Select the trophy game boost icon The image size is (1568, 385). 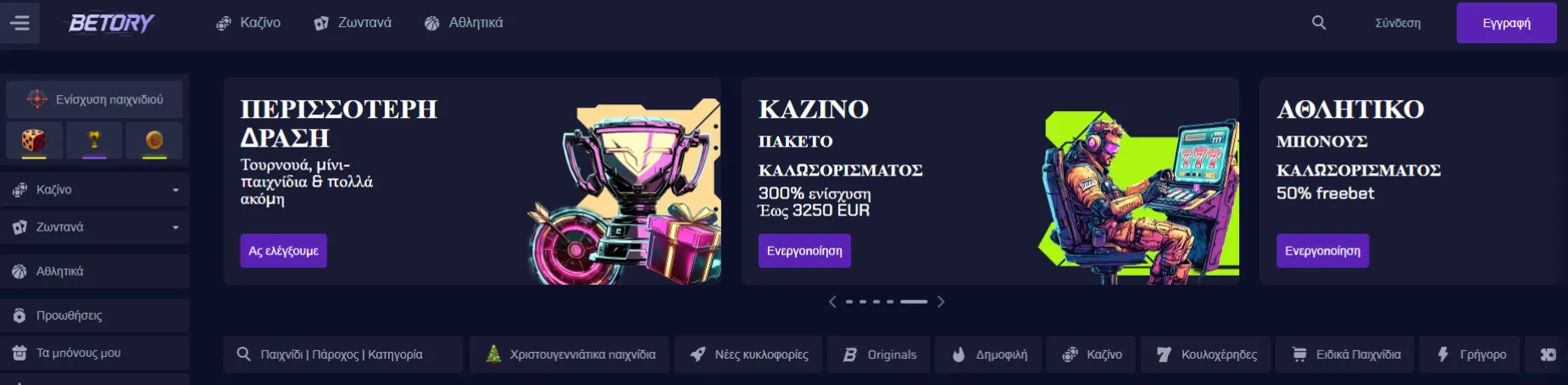(x=94, y=141)
